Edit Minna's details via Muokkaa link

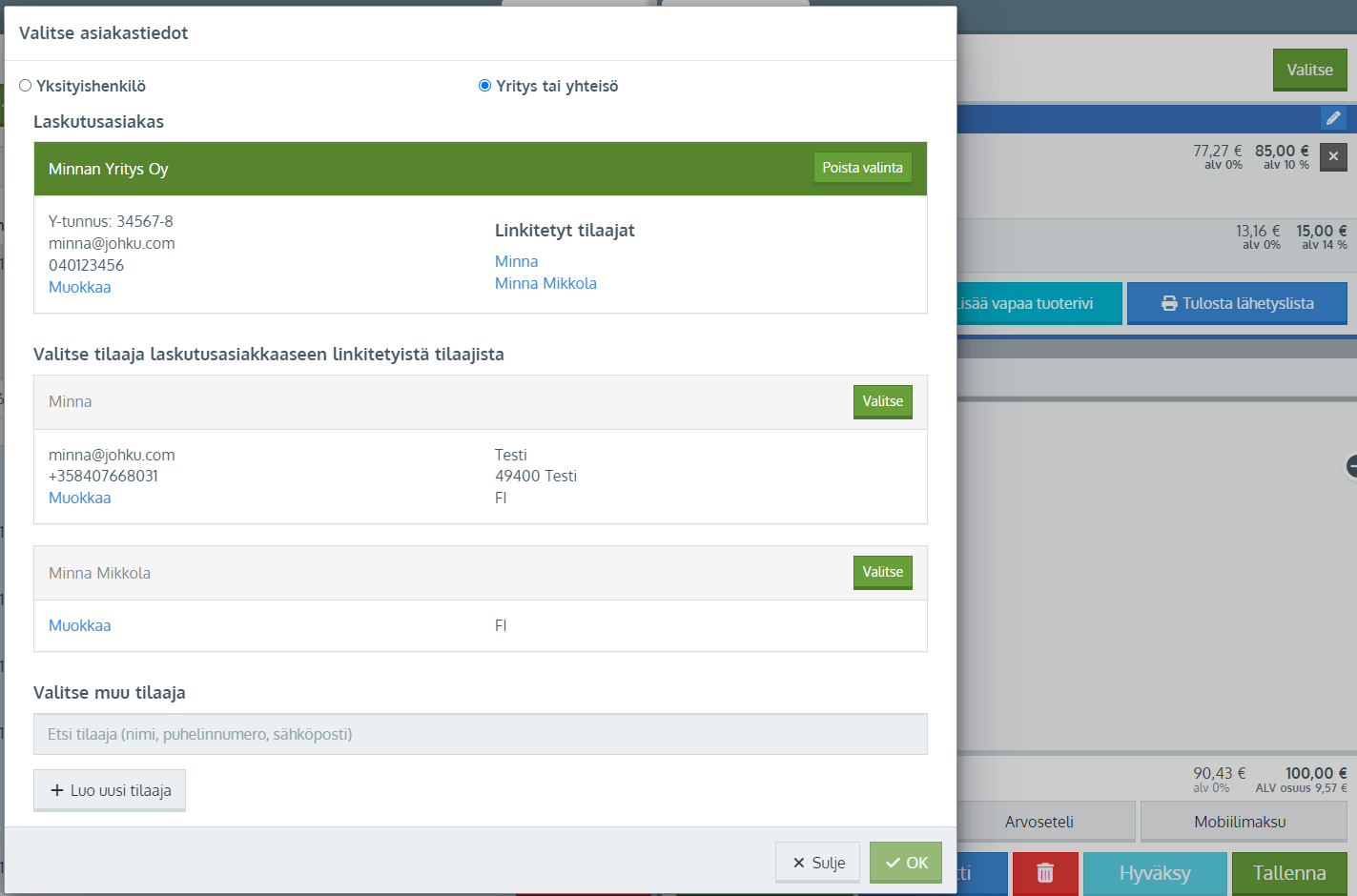79,498
